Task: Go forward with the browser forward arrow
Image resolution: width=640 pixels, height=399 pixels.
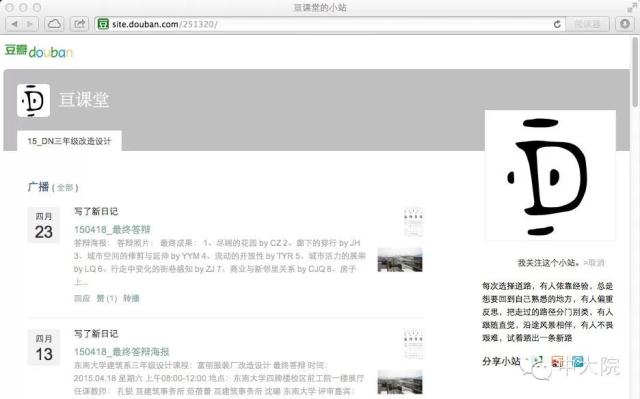Action: pyautogui.click(x=30, y=24)
